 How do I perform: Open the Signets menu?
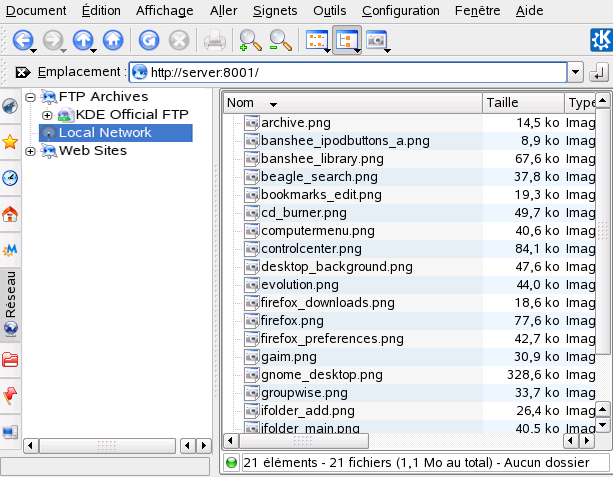[x=275, y=10]
